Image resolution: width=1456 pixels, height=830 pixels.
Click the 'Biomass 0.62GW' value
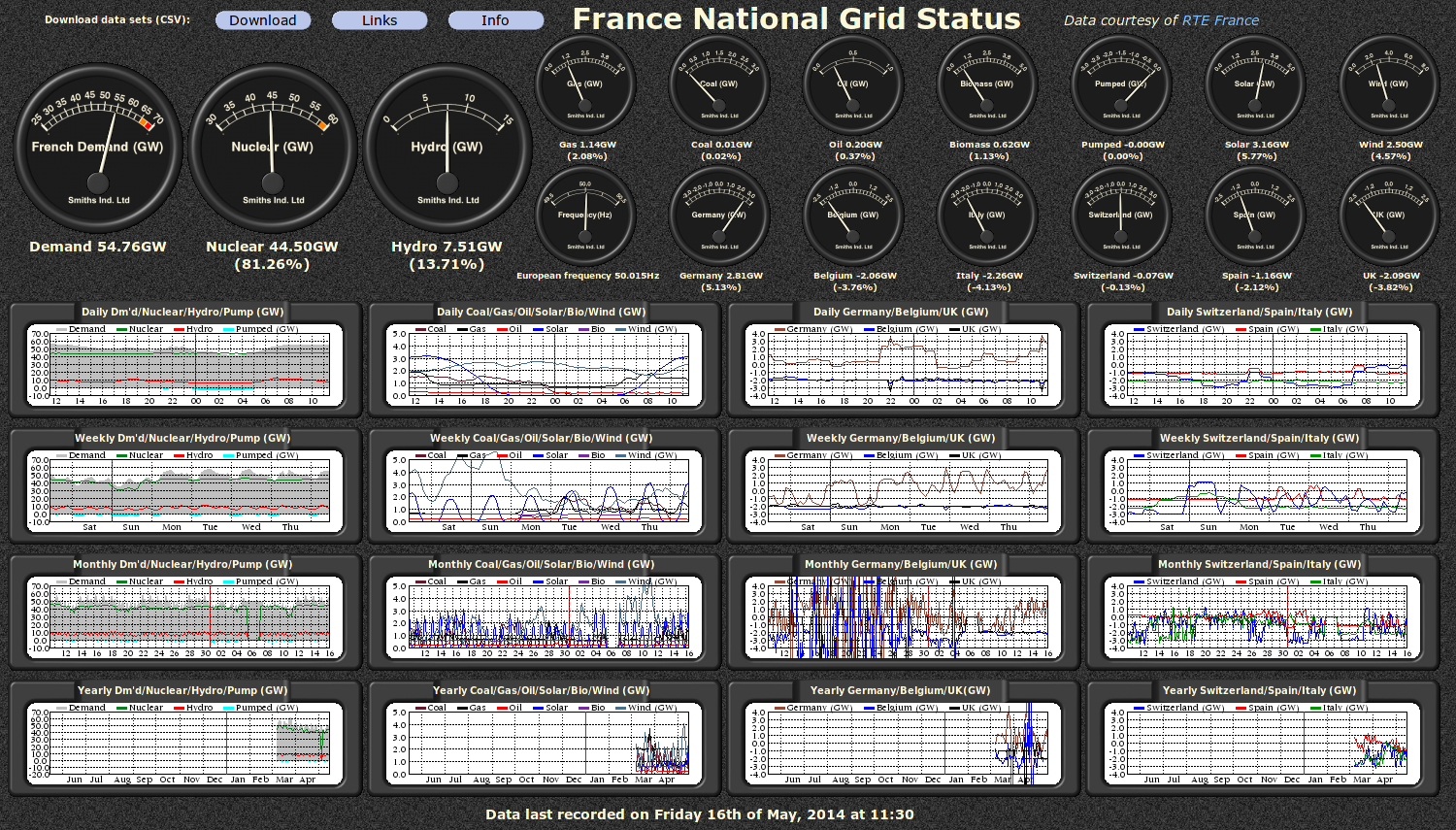tap(989, 145)
